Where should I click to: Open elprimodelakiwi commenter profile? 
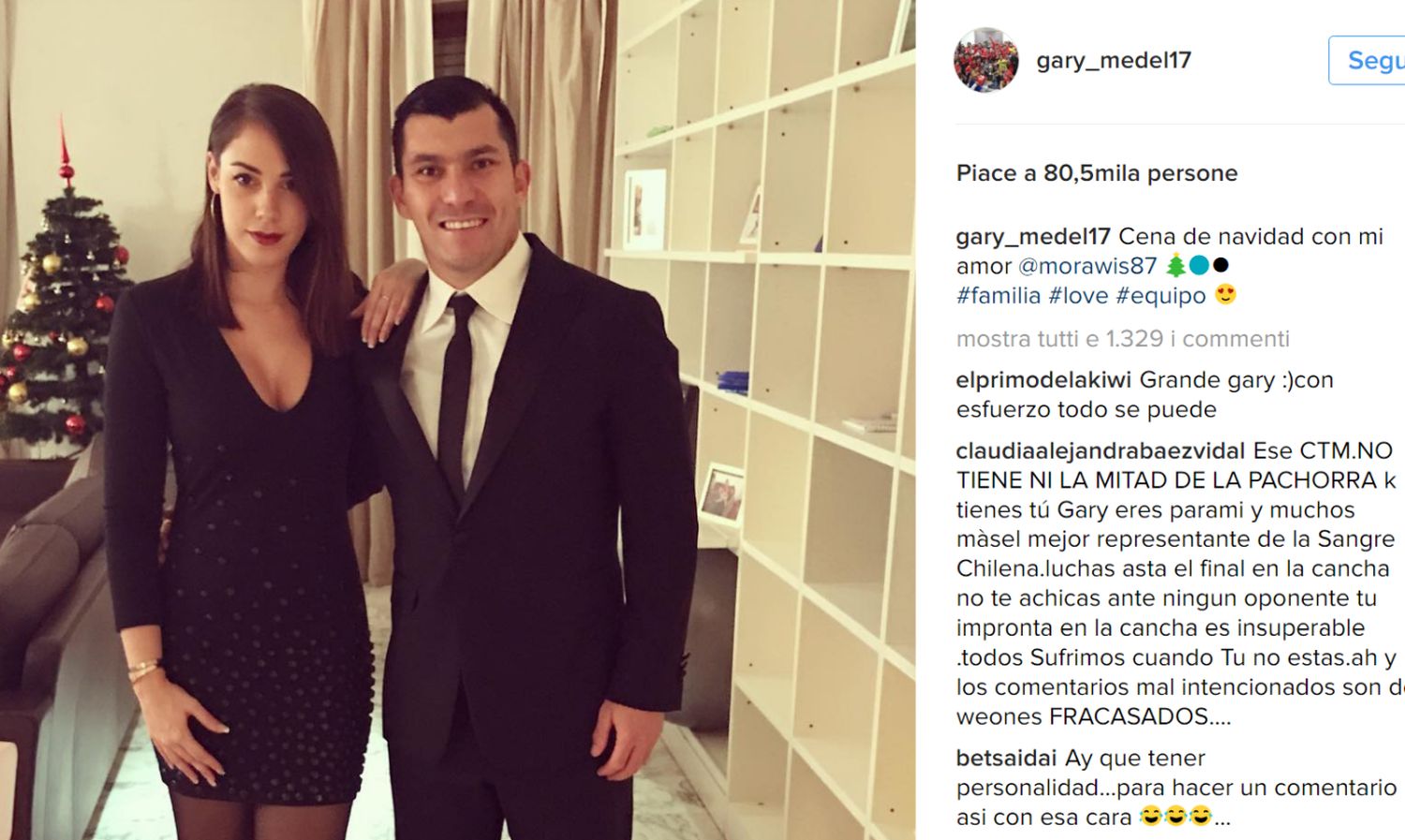click(x=1043, y=380)
